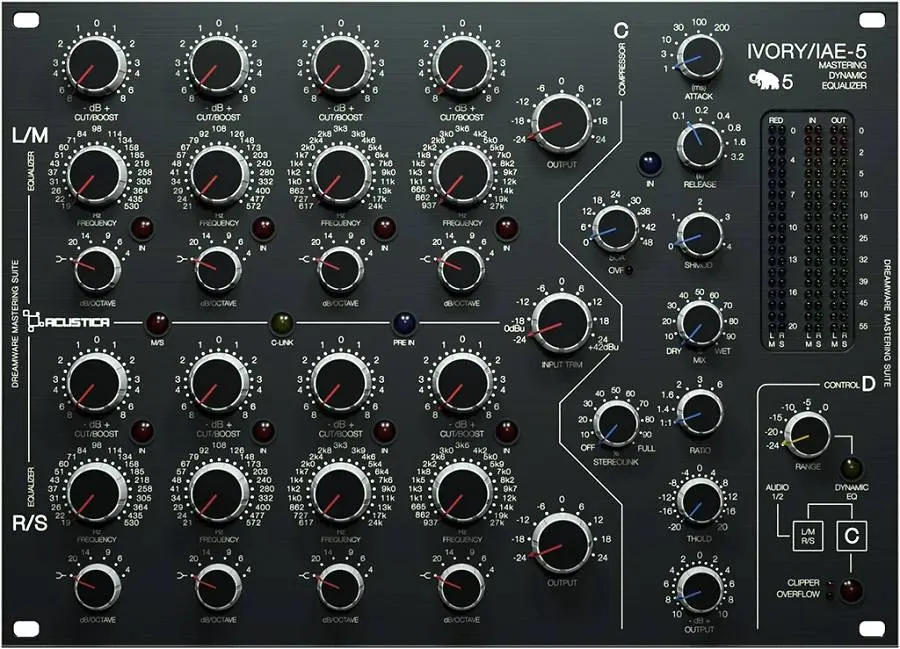Toggle IN LED of R/S 937–27k band
The width and height of the screenshot is (900, 649).
[x=506, y=431]
